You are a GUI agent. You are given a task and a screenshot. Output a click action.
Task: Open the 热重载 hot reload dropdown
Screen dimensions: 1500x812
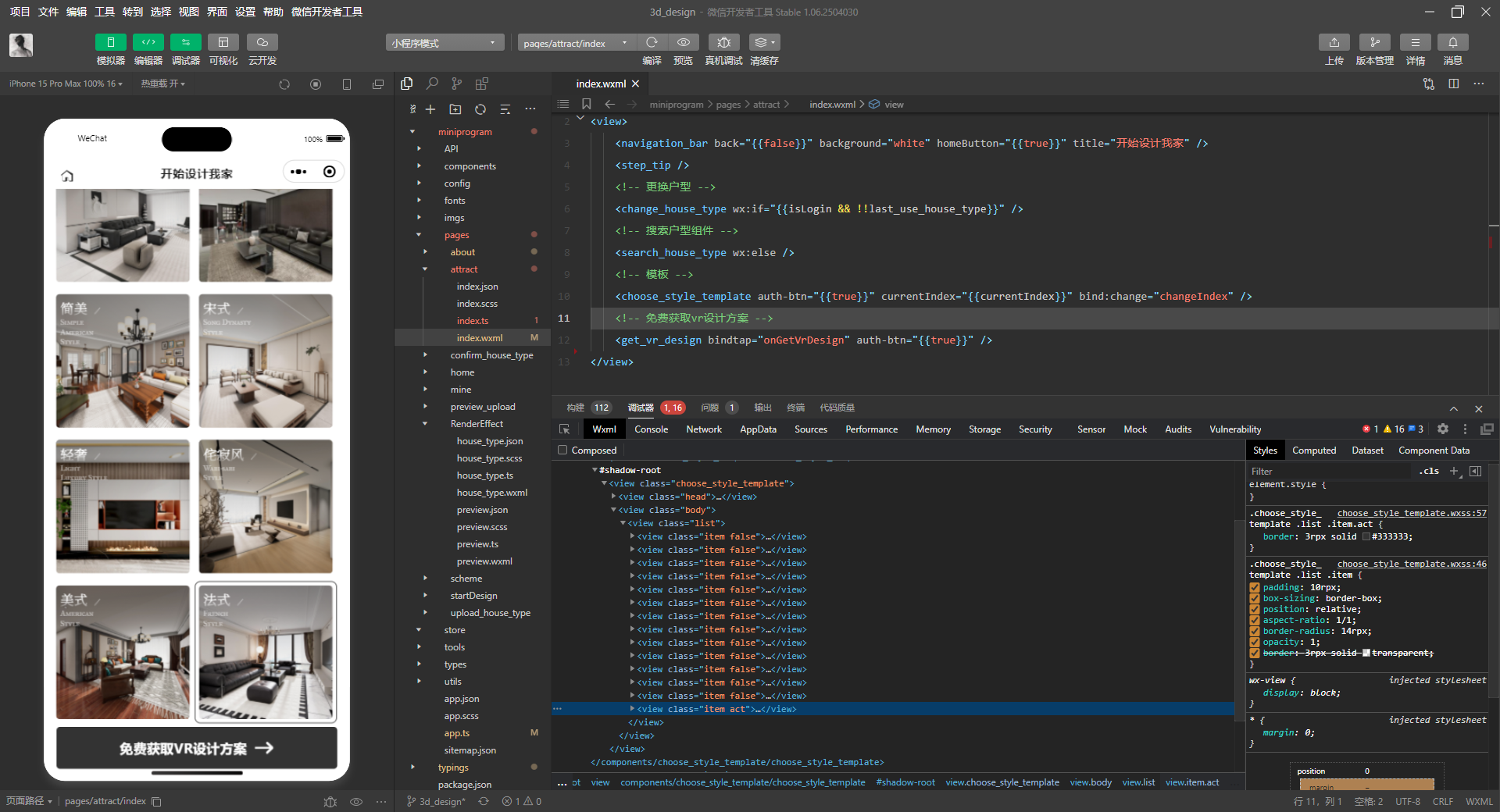click(162, 84)
